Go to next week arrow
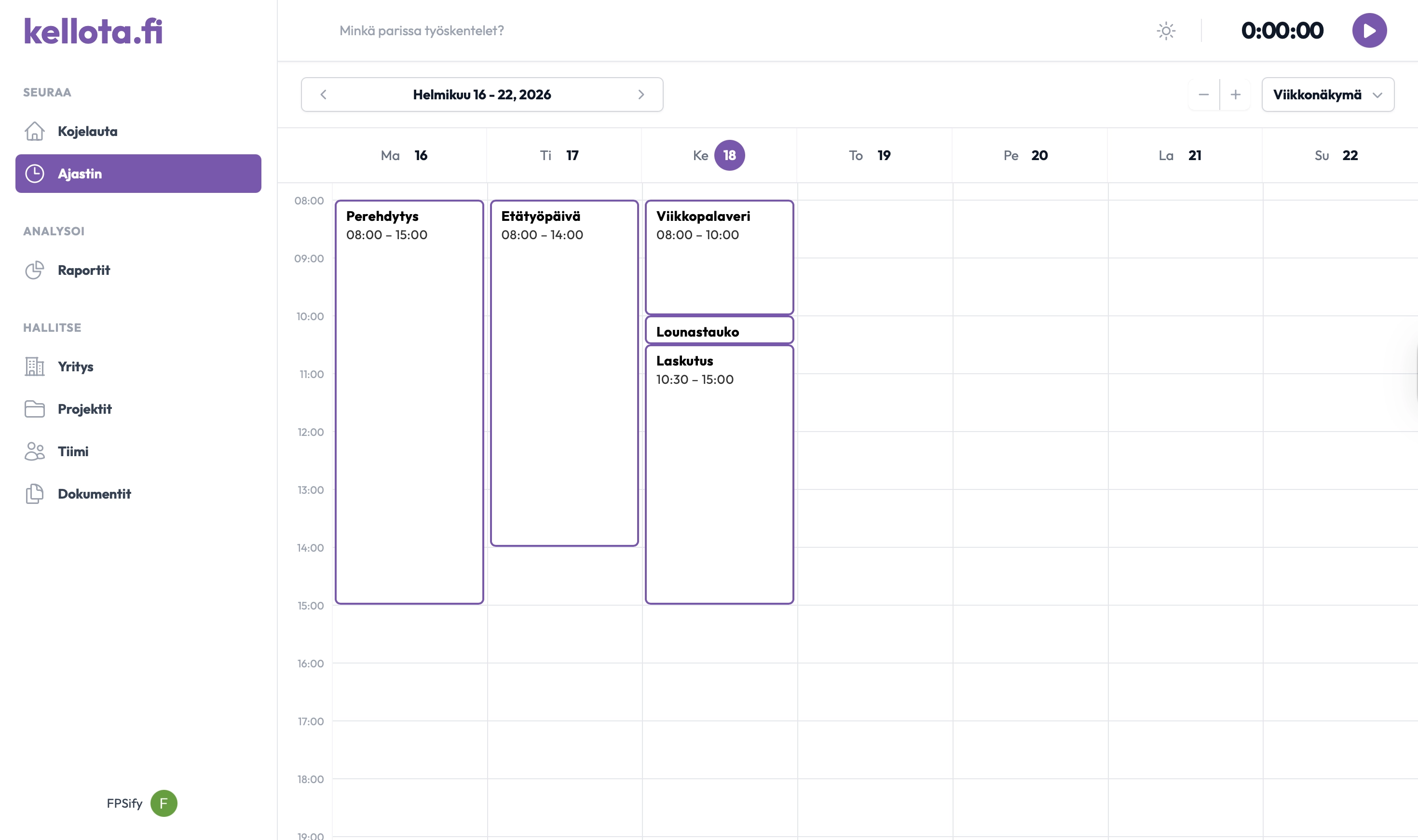 (641, 95)
